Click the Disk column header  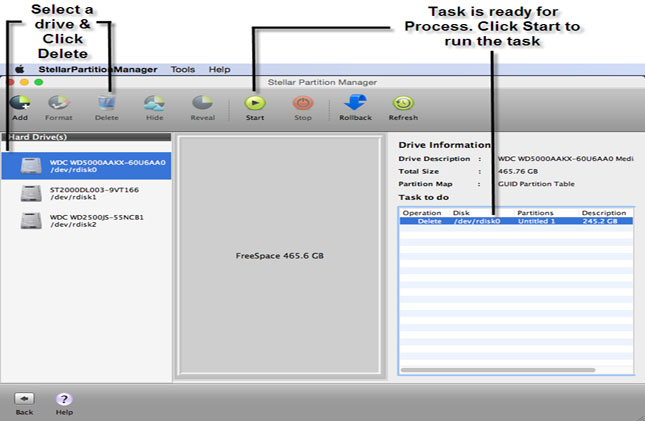click(x=461, y=213)
